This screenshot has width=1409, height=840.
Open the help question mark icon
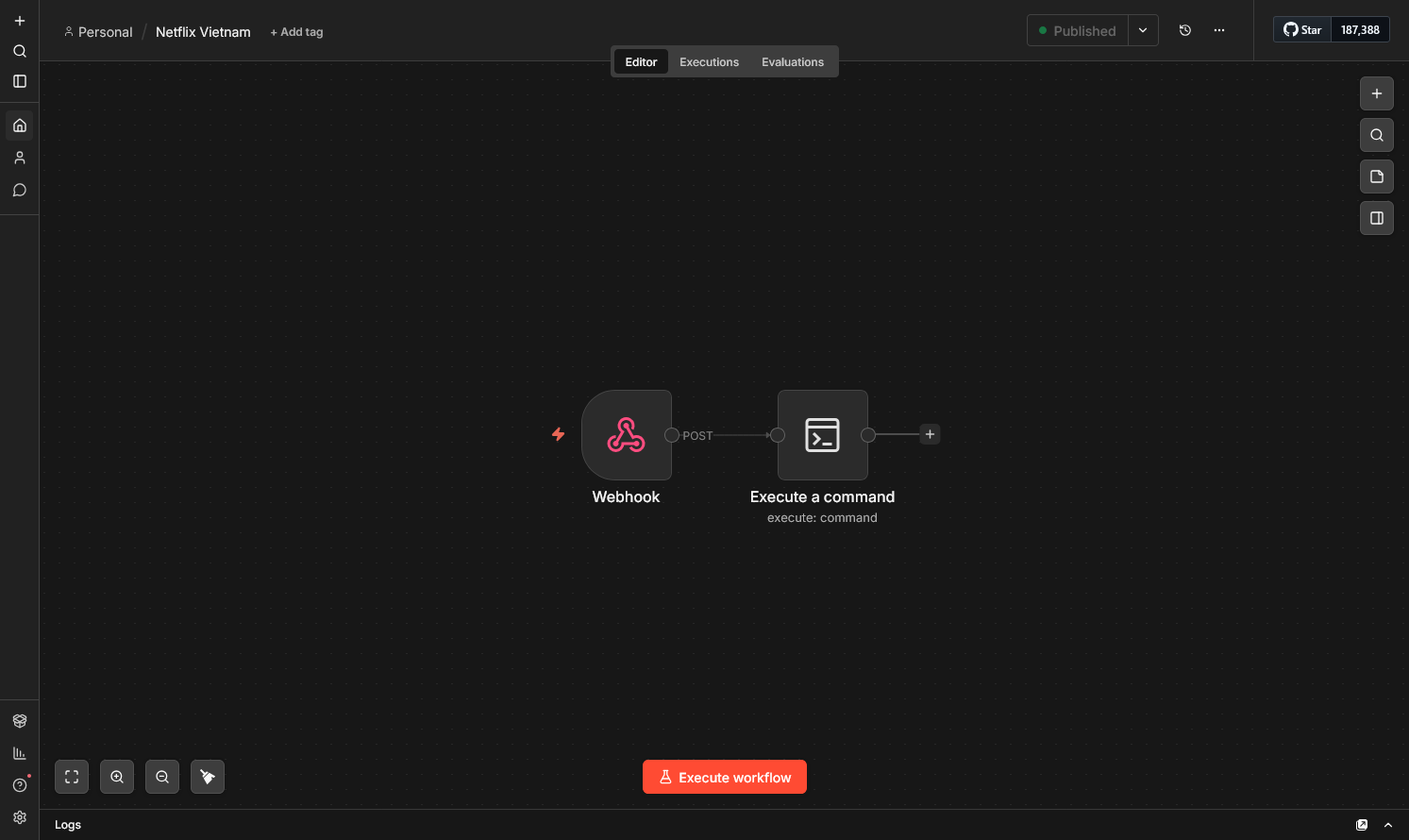[20, 785]
